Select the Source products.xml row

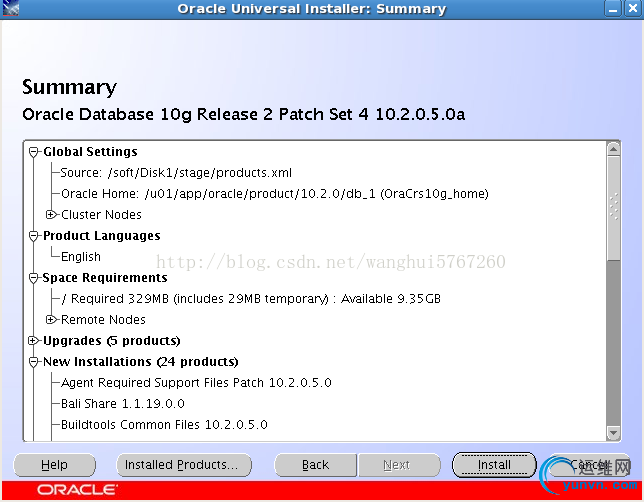coord(176,173)
